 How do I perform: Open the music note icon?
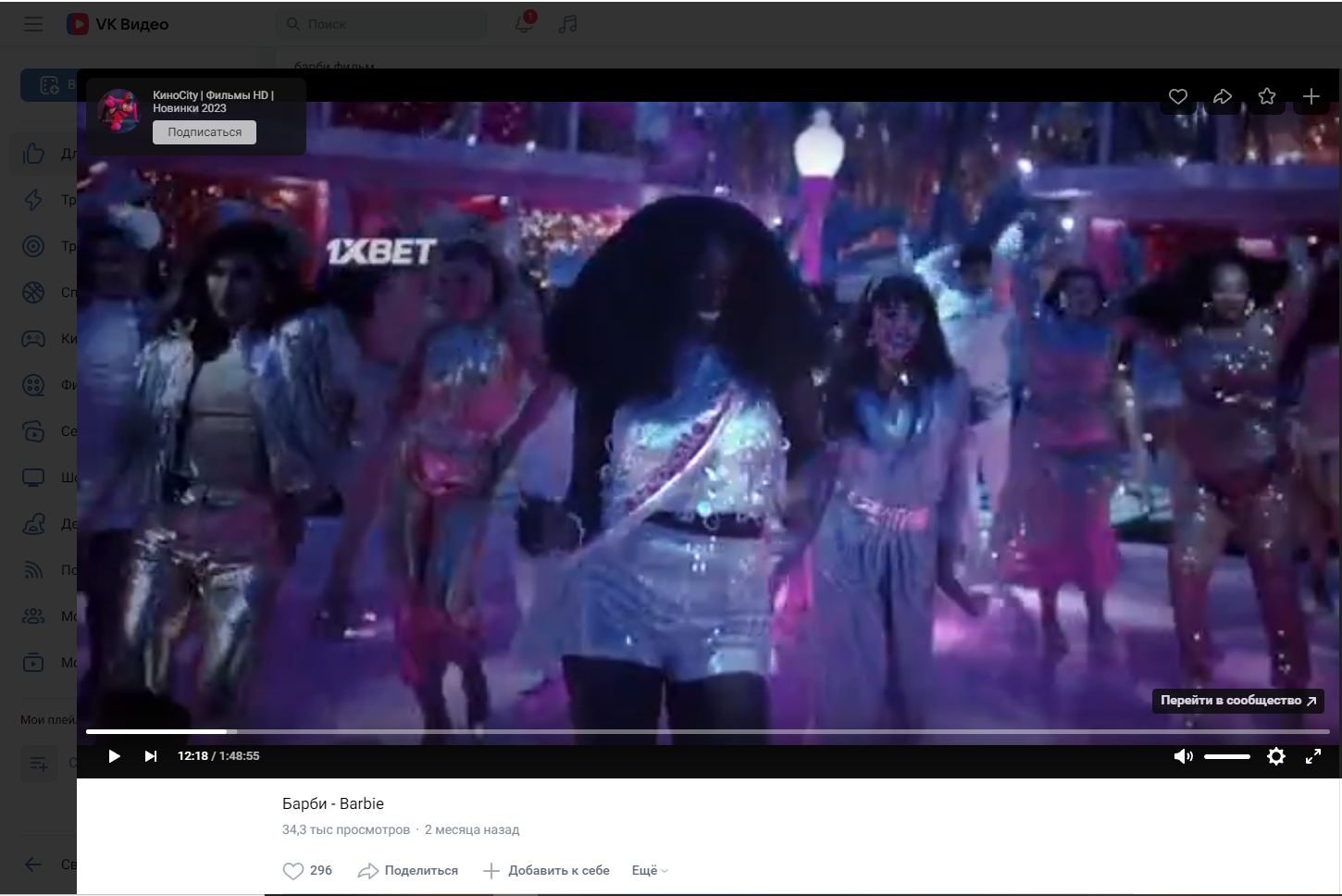tap(568, 24)
